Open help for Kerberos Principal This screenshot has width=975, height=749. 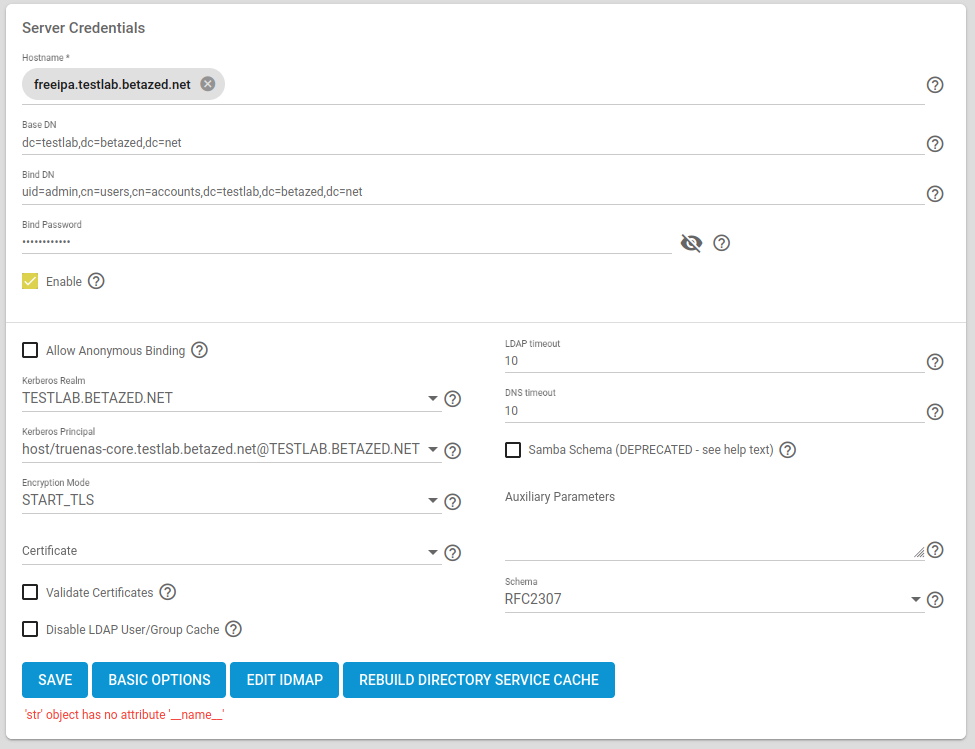(453, 451)
